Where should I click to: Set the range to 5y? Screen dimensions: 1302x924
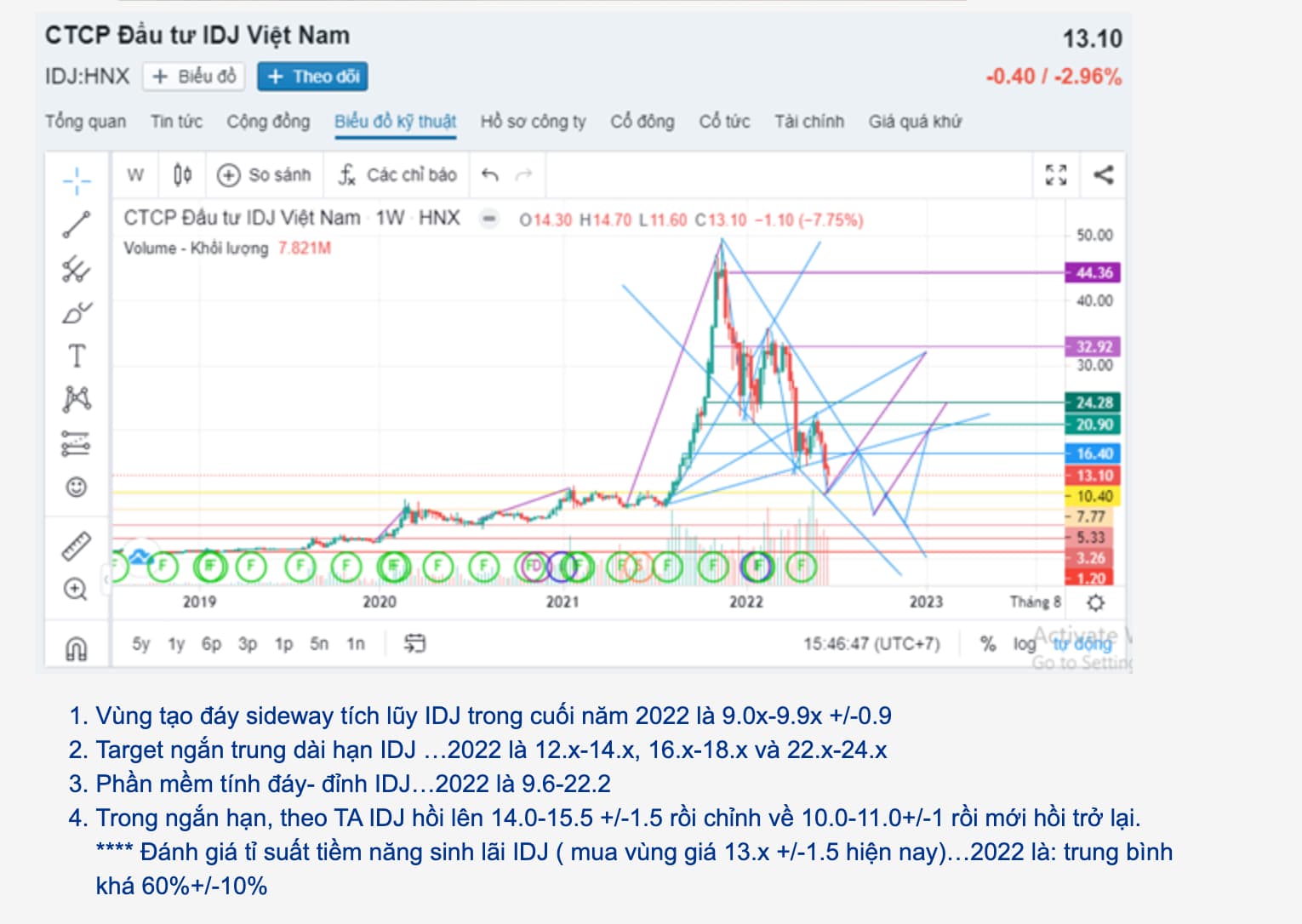point(141,644)
